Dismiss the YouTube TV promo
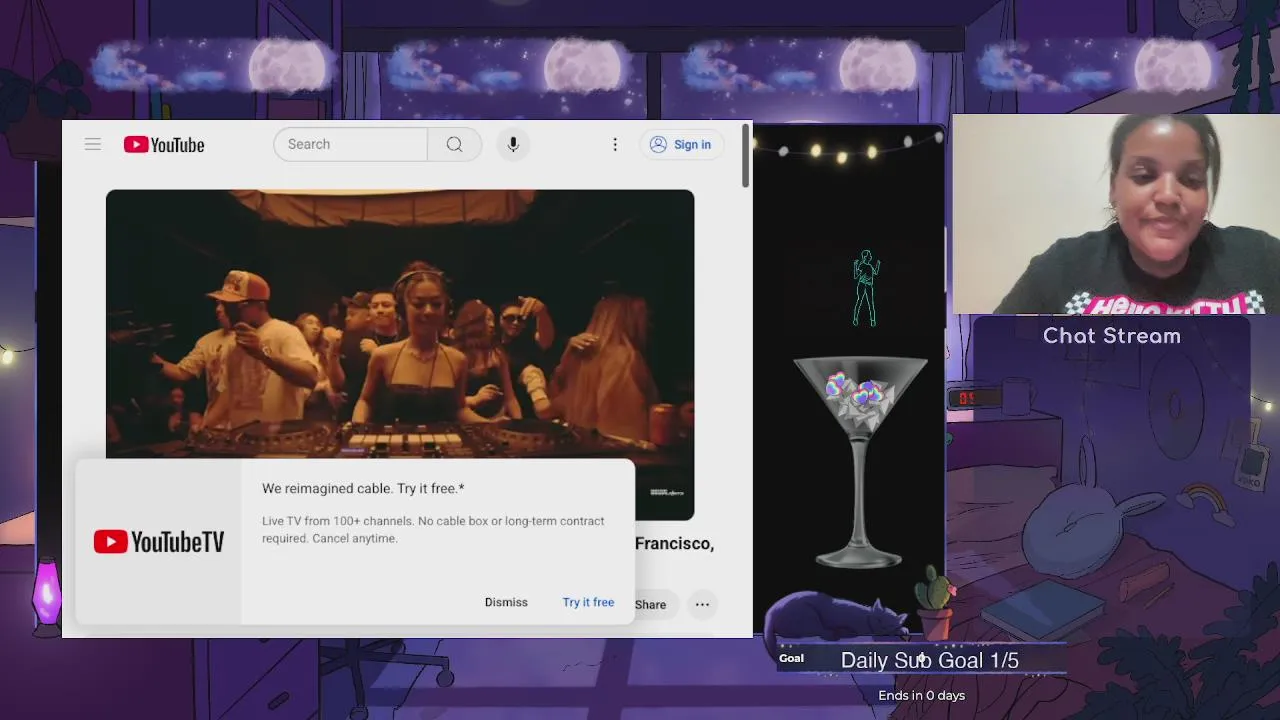1280x720 pixels. (506, 602)
